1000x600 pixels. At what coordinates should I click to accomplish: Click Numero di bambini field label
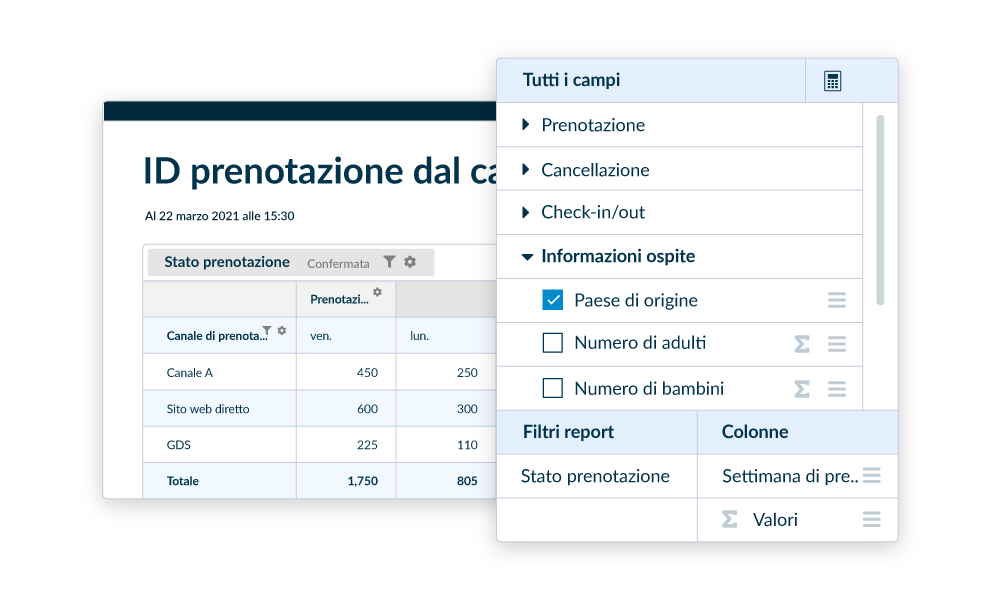[649, 388]
